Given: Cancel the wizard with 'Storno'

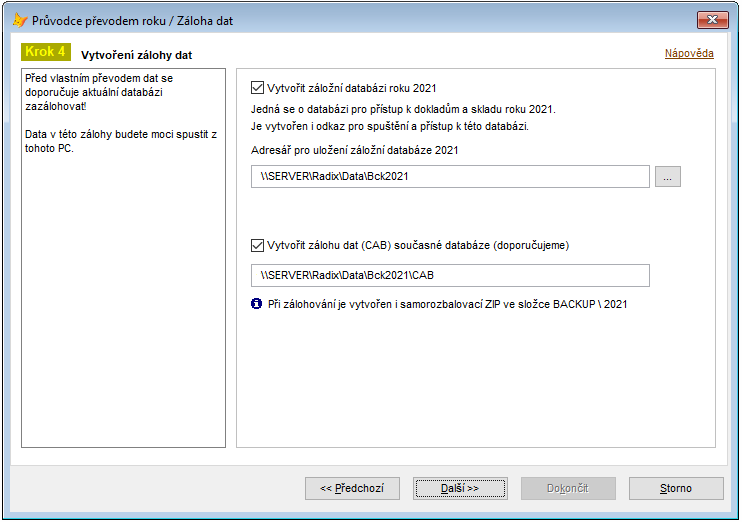Looking at the screenshot, I should tap(676, 488).
